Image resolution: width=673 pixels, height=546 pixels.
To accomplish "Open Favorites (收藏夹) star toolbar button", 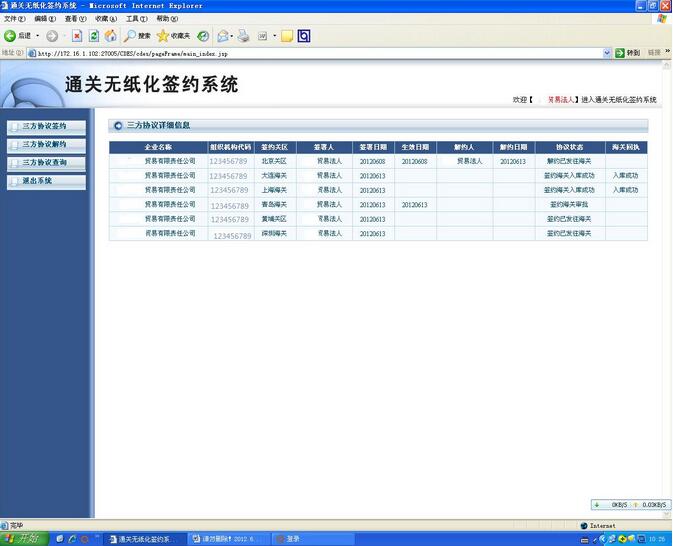I will click(173, 36).
